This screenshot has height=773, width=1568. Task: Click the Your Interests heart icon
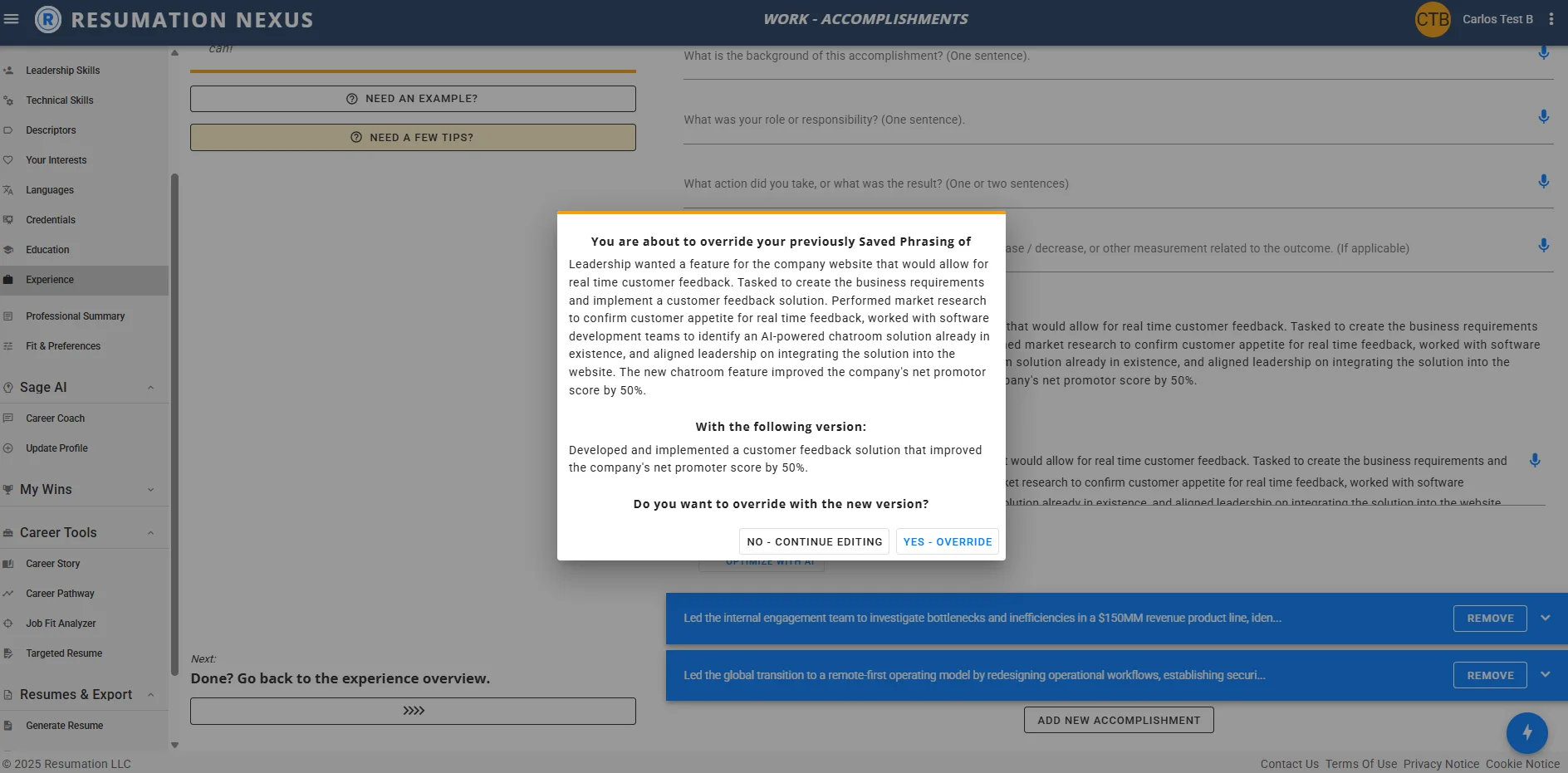pos(8,160)
